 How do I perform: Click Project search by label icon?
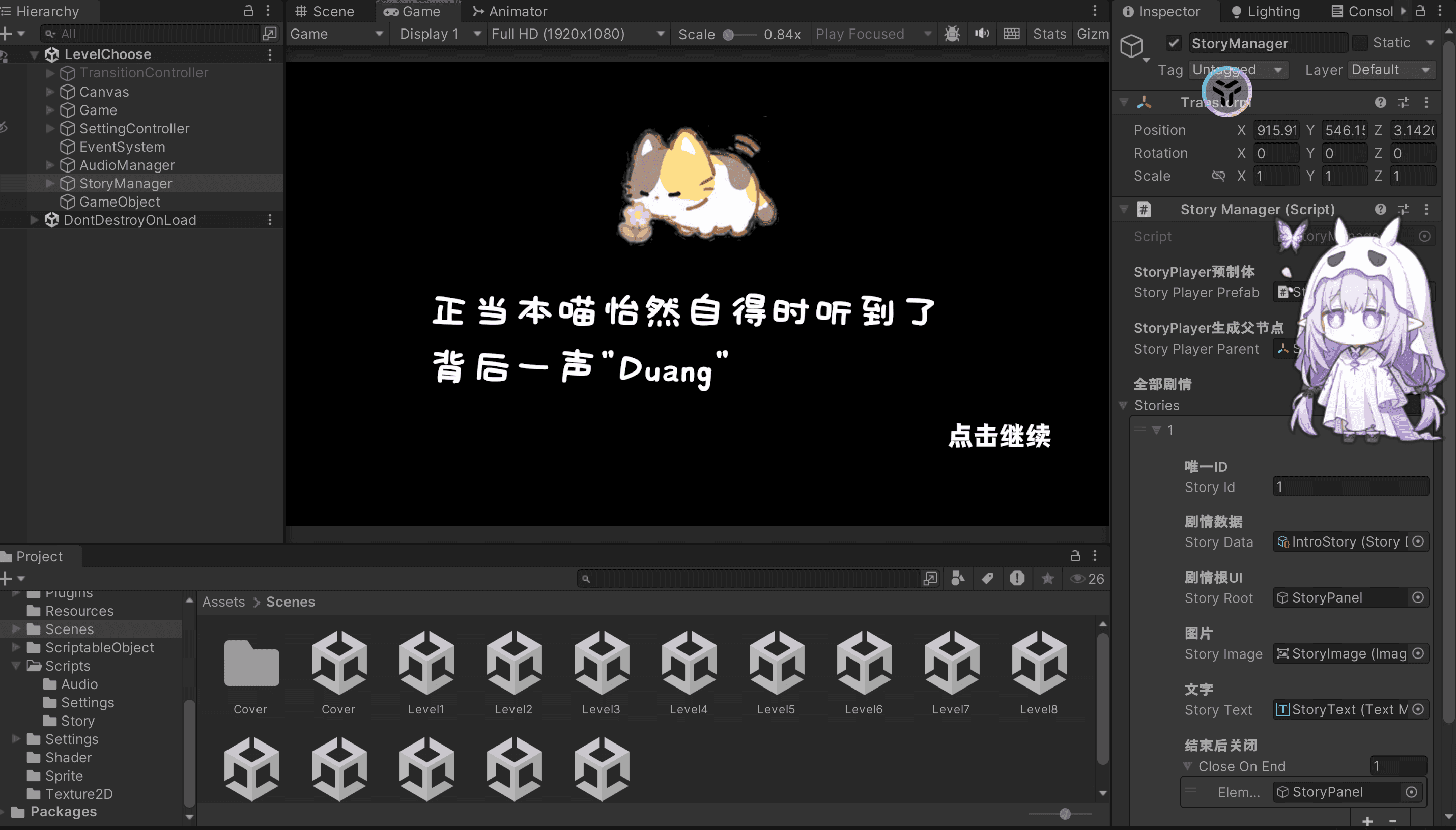click(x=987, y=579)
